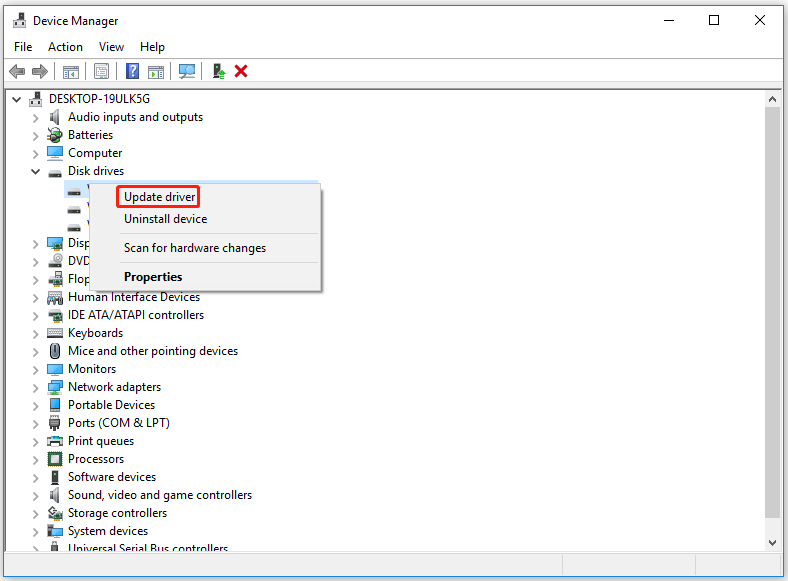Click the Keyboards category icon
This screenshot has width=788, height=581.
click(x=55, y=333)
